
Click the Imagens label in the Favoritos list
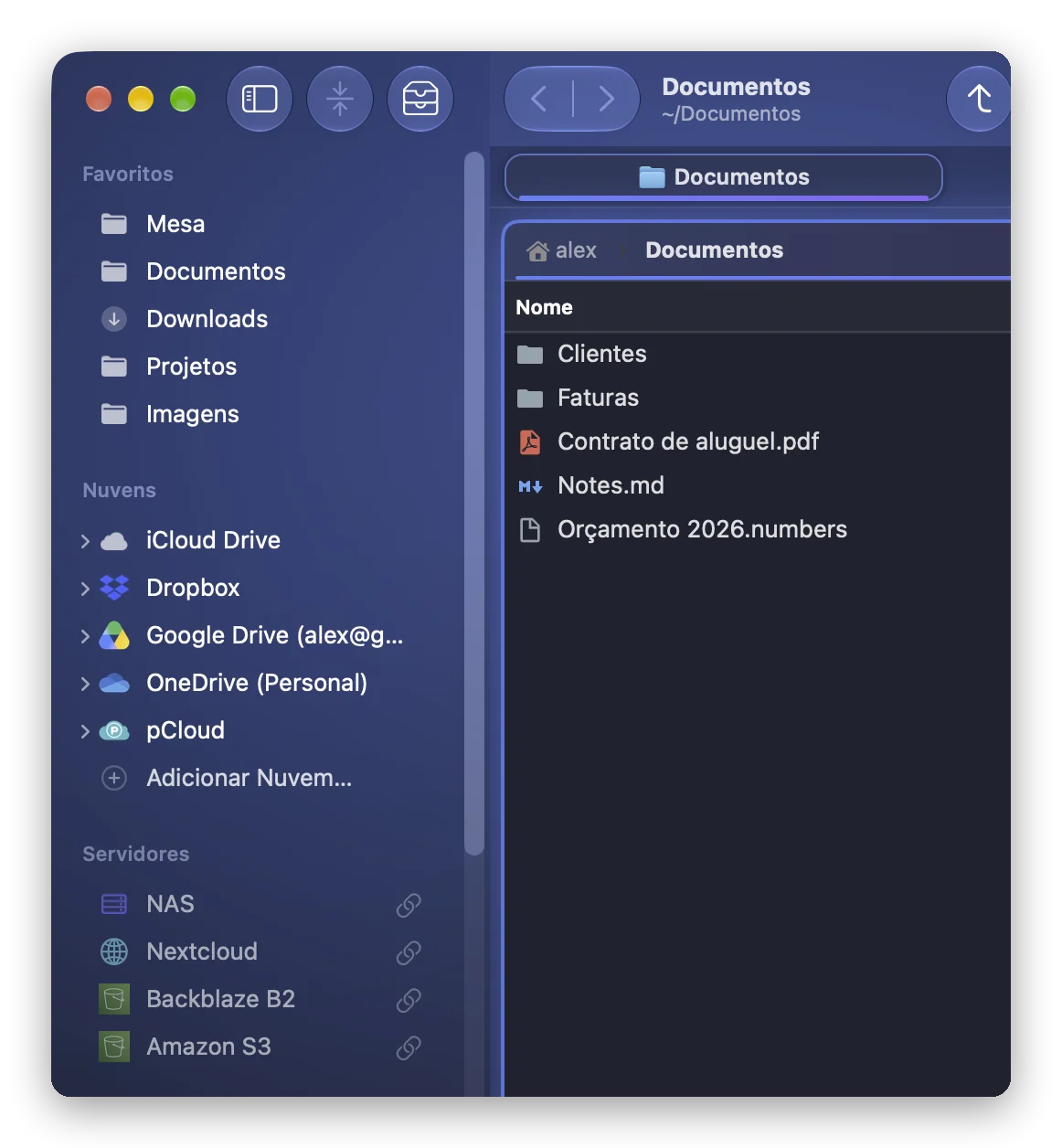192,414
